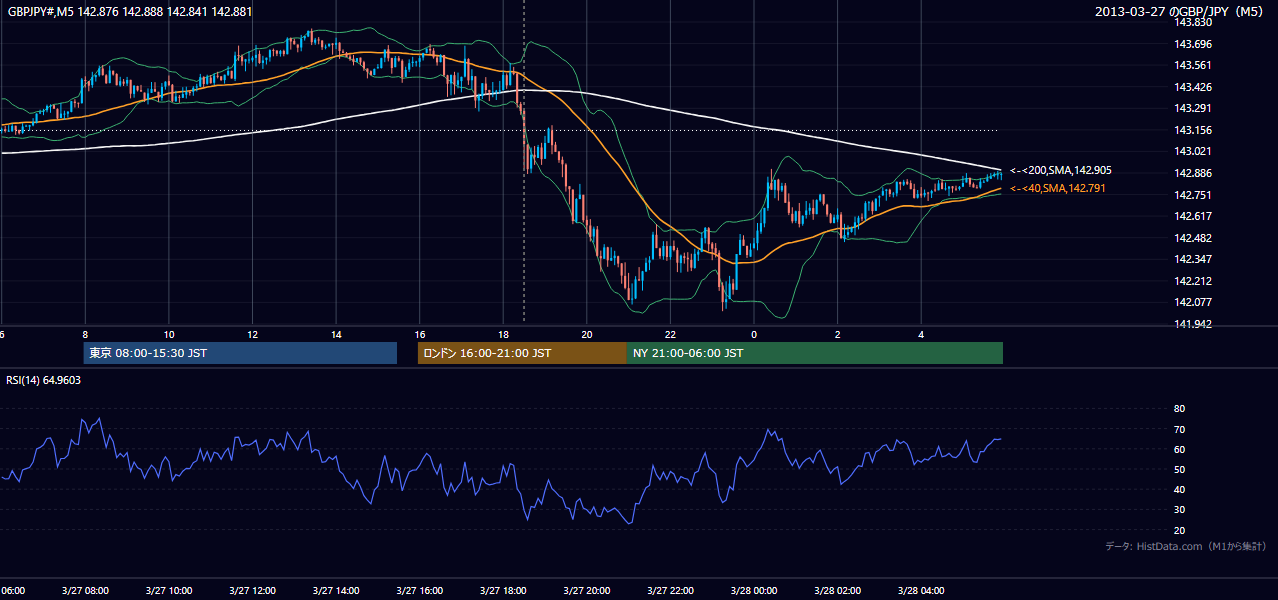The width and height of the screenshot is (1278, 600).
Task: Click the 3/27 20:00 time axis label
Action: pyautogui.click(x=587, y=591)
